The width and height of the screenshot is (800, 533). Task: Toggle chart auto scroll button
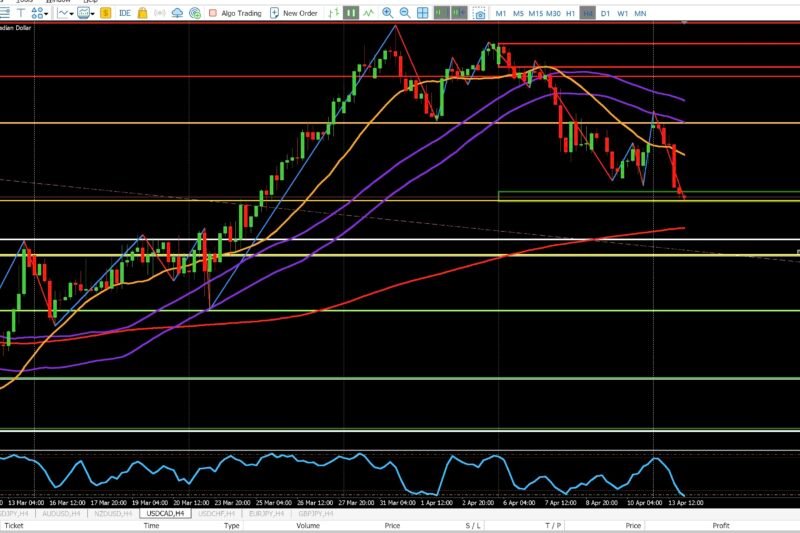click(441, 13)
